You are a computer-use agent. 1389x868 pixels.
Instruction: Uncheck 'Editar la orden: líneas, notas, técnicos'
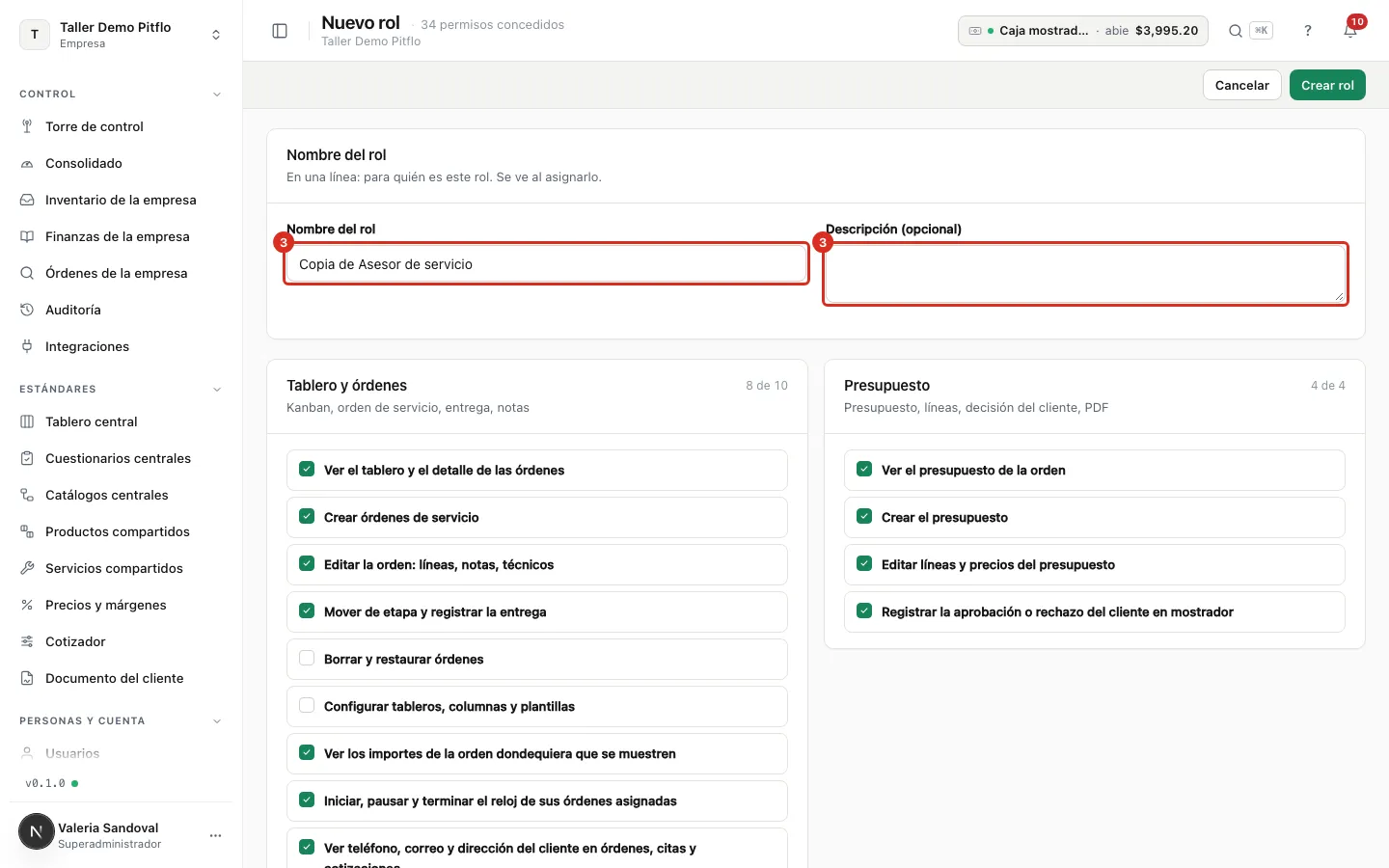pos(307,564)
